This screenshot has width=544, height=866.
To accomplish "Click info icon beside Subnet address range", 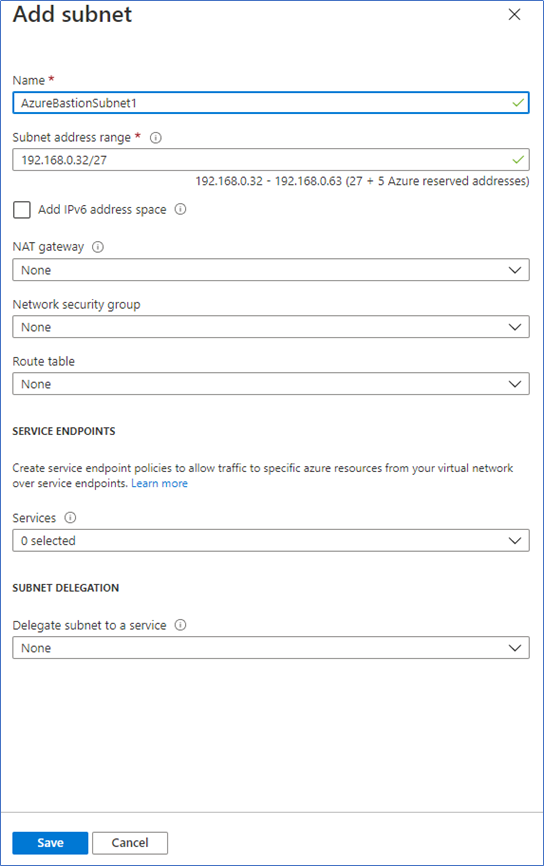I will [156, 138].
